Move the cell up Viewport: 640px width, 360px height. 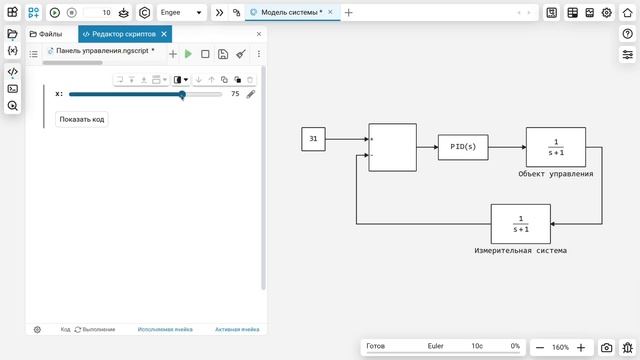pyautogui.click(x=211, y=80)
